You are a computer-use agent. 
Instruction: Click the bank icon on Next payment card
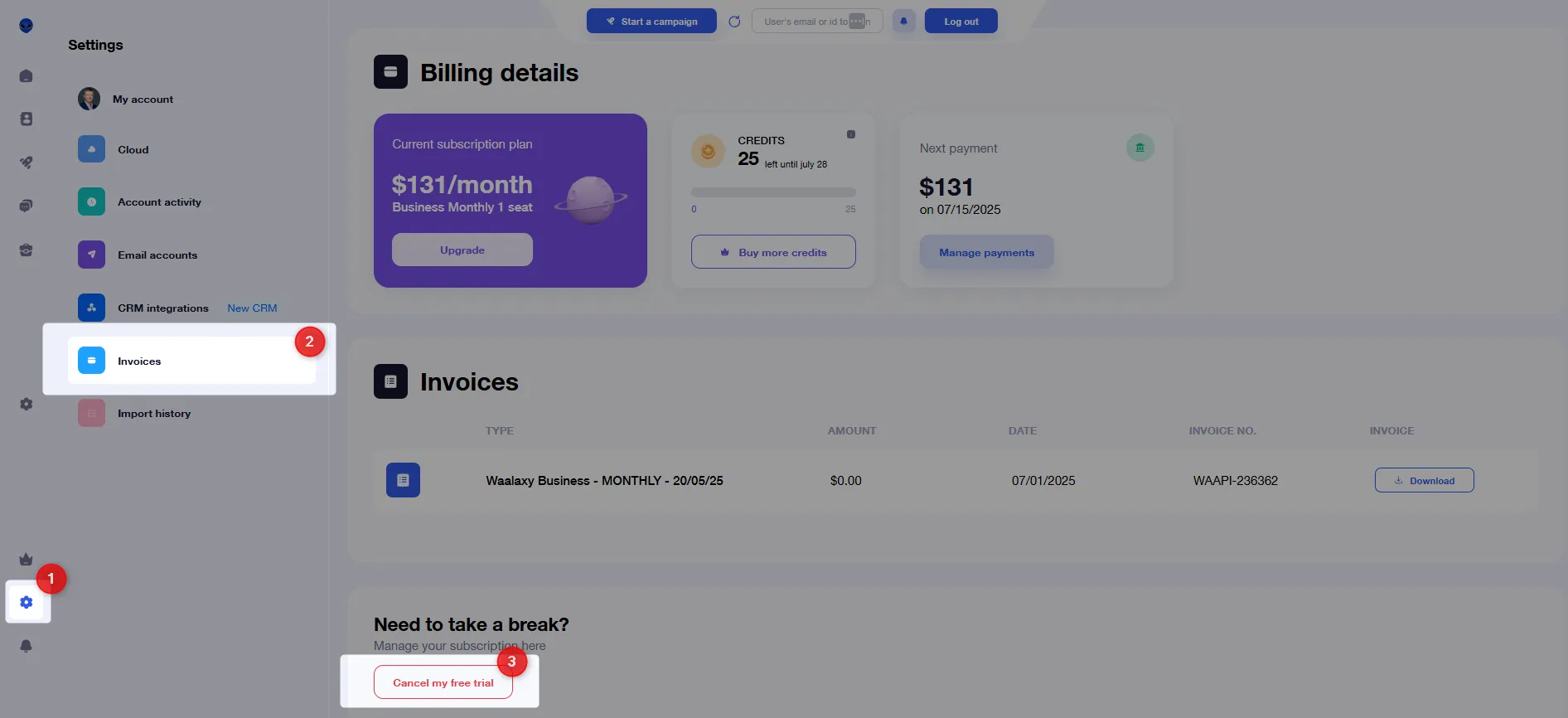1140,148
